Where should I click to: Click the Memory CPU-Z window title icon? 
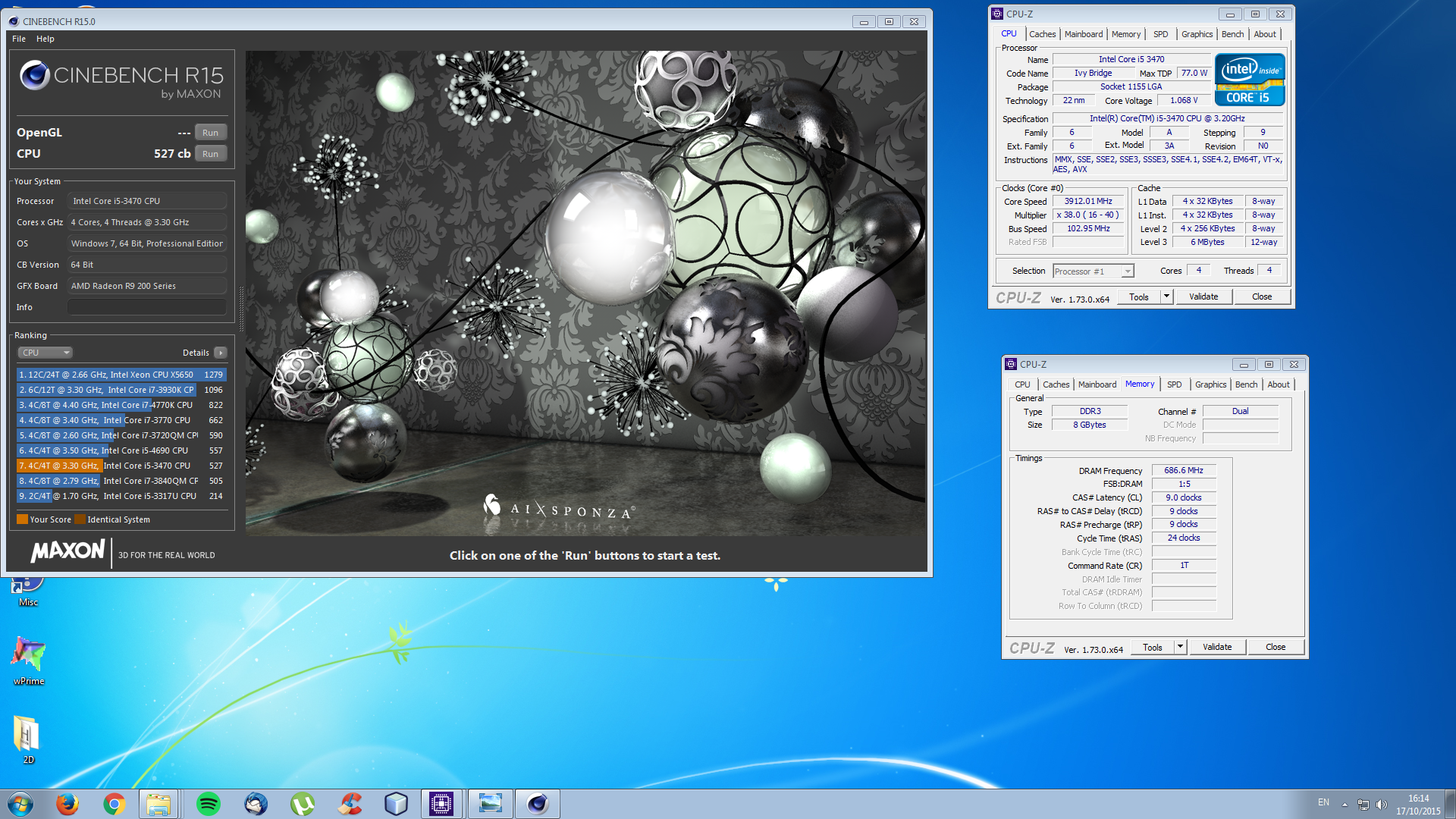tap(1011, 364)
